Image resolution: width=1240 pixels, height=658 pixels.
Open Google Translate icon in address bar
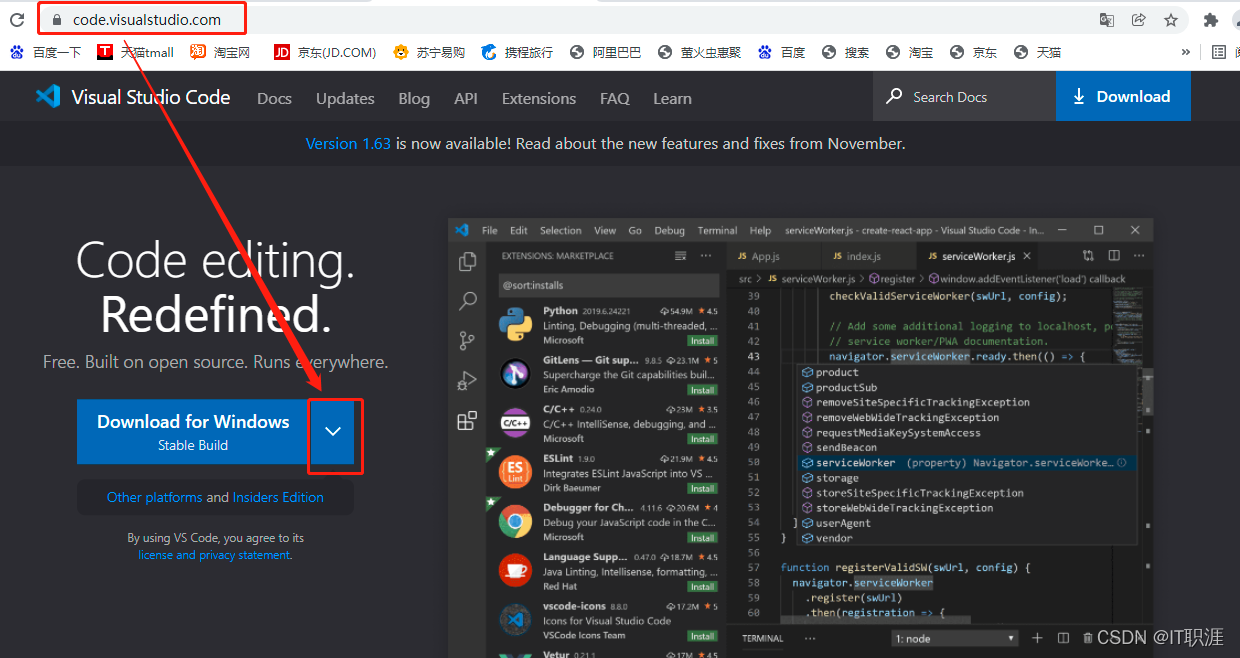[1107, 20]
